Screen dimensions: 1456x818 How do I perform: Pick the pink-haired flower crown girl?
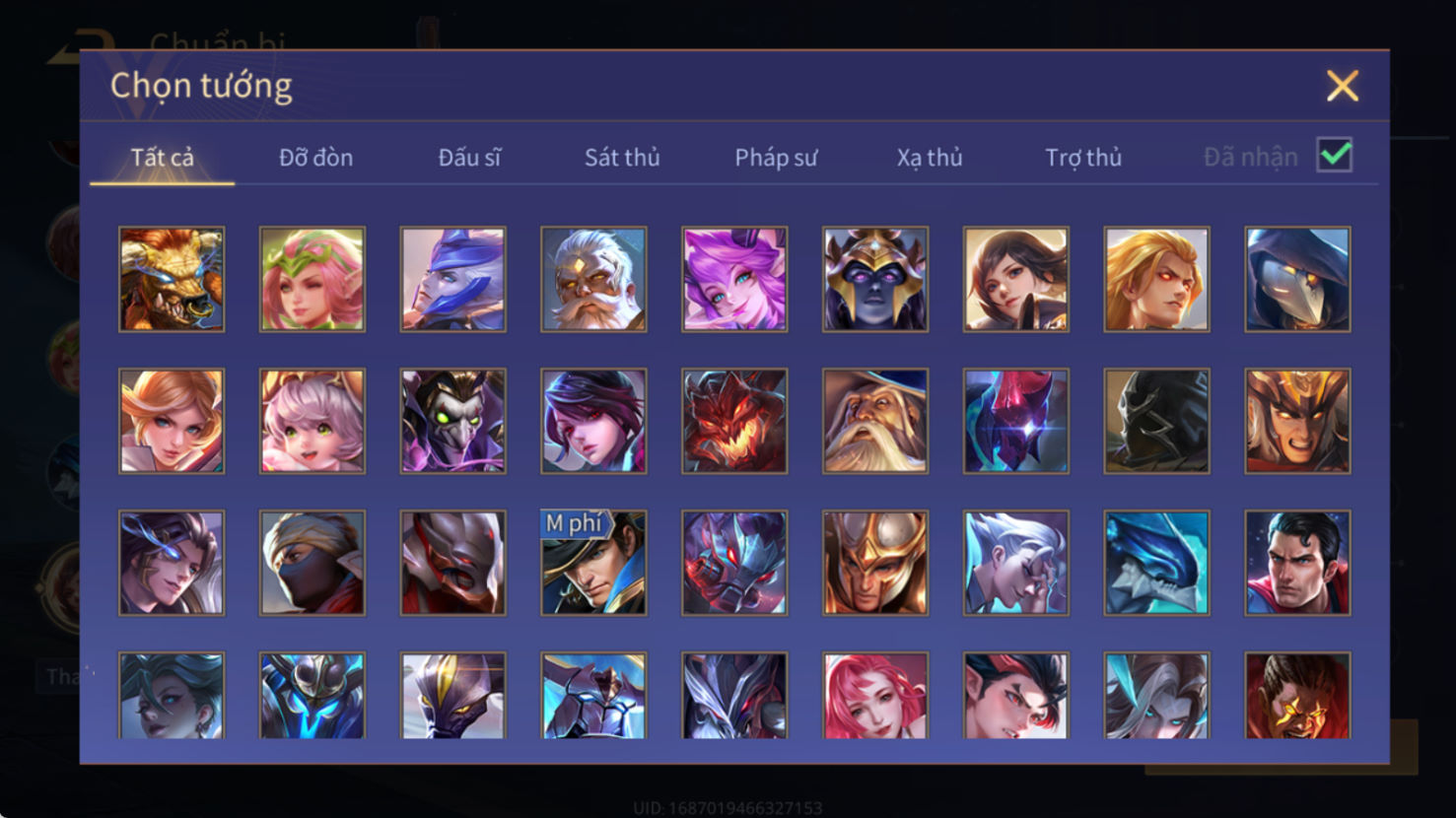click(312, 279)
